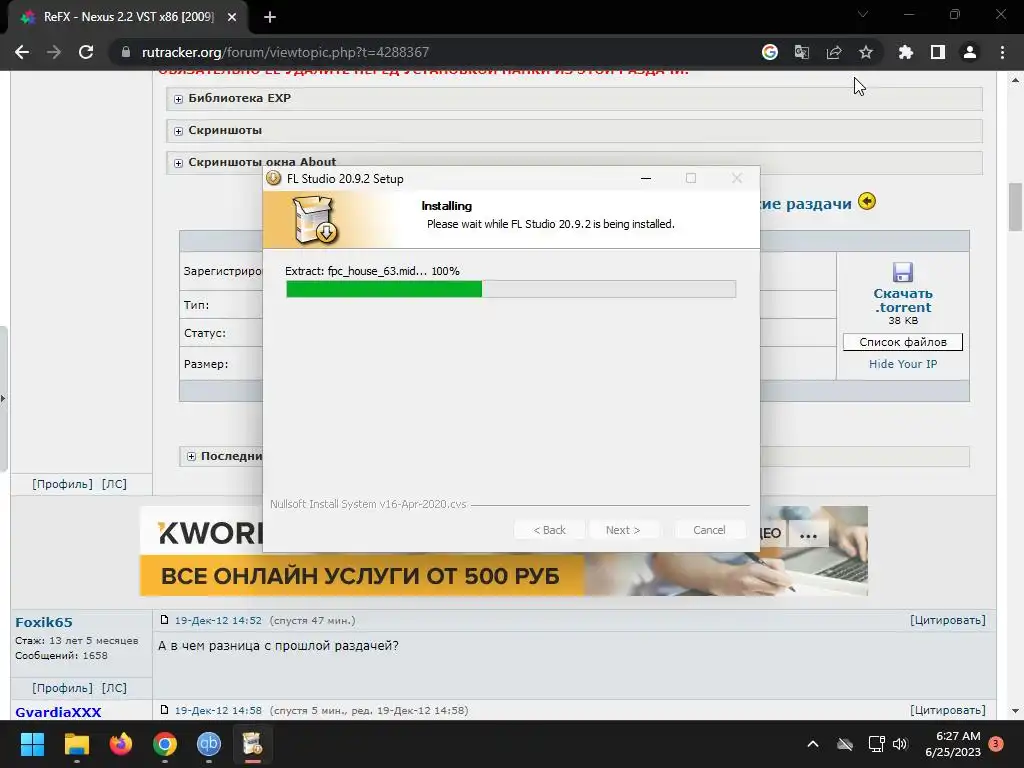Image resolution: width=1024 pixels, height=768 pixels.
Task: Click the ...ие раздачи link by the arrow
Action: [806, 204]
